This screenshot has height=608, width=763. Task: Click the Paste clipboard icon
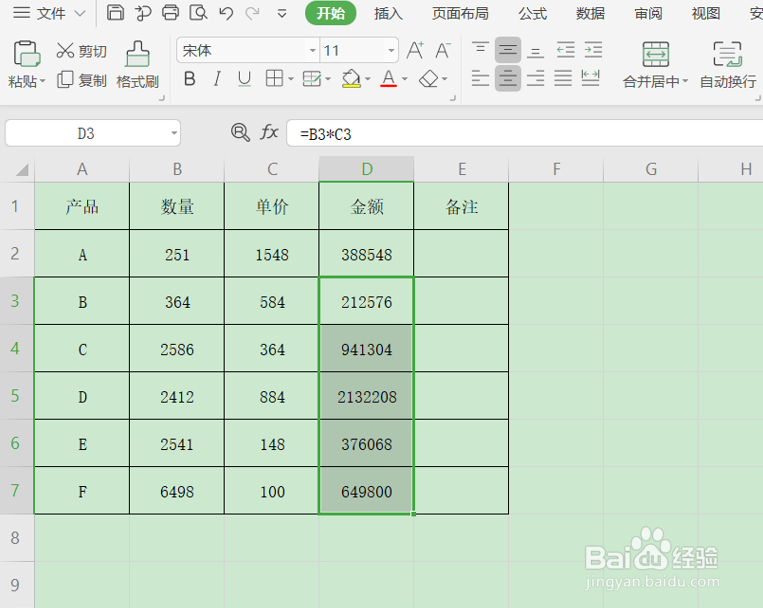pyautogui.click(x=27, y=54)
